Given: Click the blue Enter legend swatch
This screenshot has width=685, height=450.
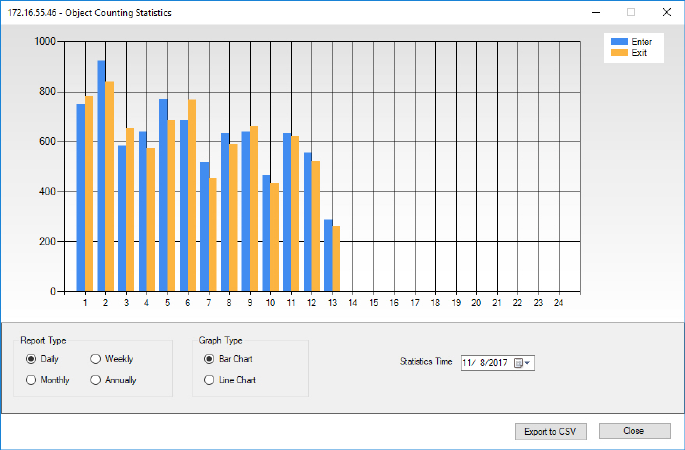Looking at the screenshot, I should click(619, 42).
